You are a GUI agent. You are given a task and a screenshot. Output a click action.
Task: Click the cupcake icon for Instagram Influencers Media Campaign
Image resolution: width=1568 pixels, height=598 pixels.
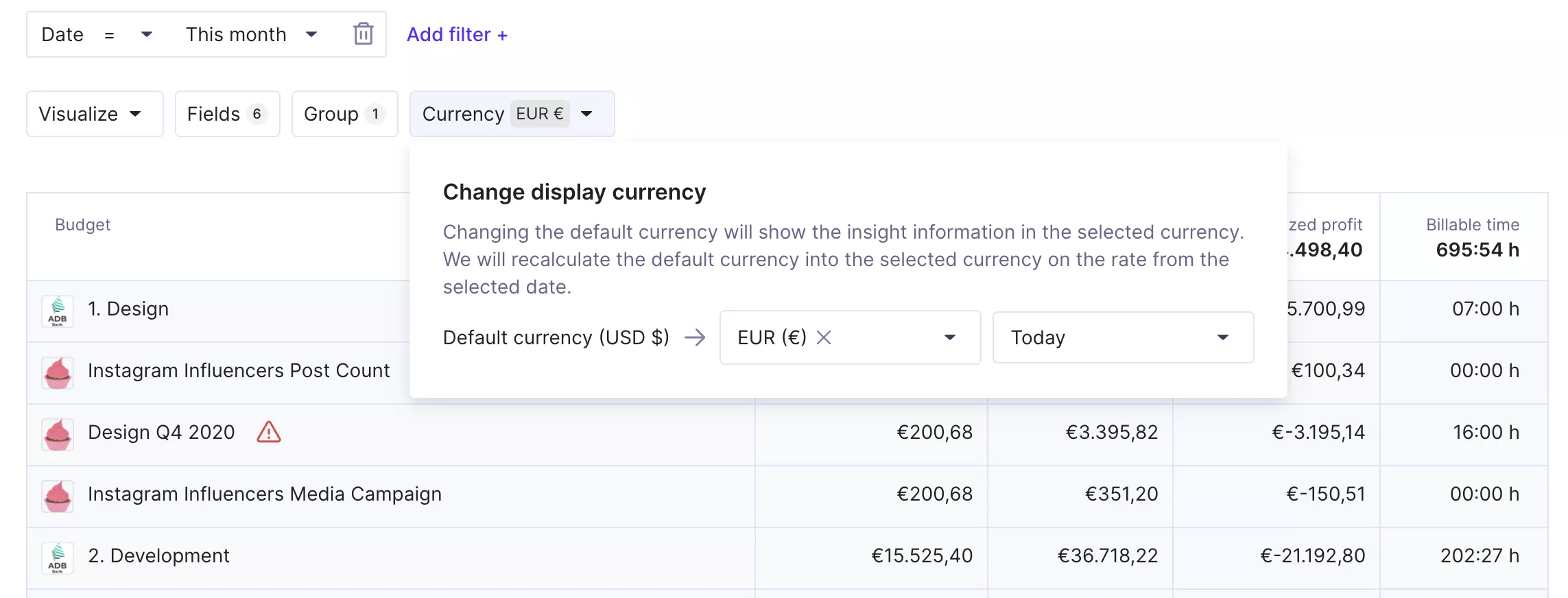[x=58, y=497]
